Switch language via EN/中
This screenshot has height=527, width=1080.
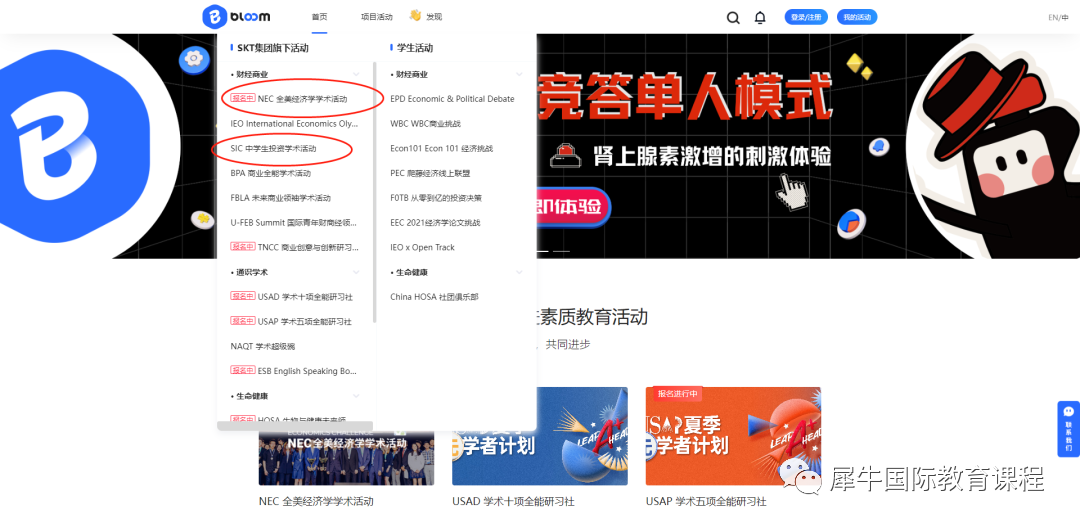1058,17
